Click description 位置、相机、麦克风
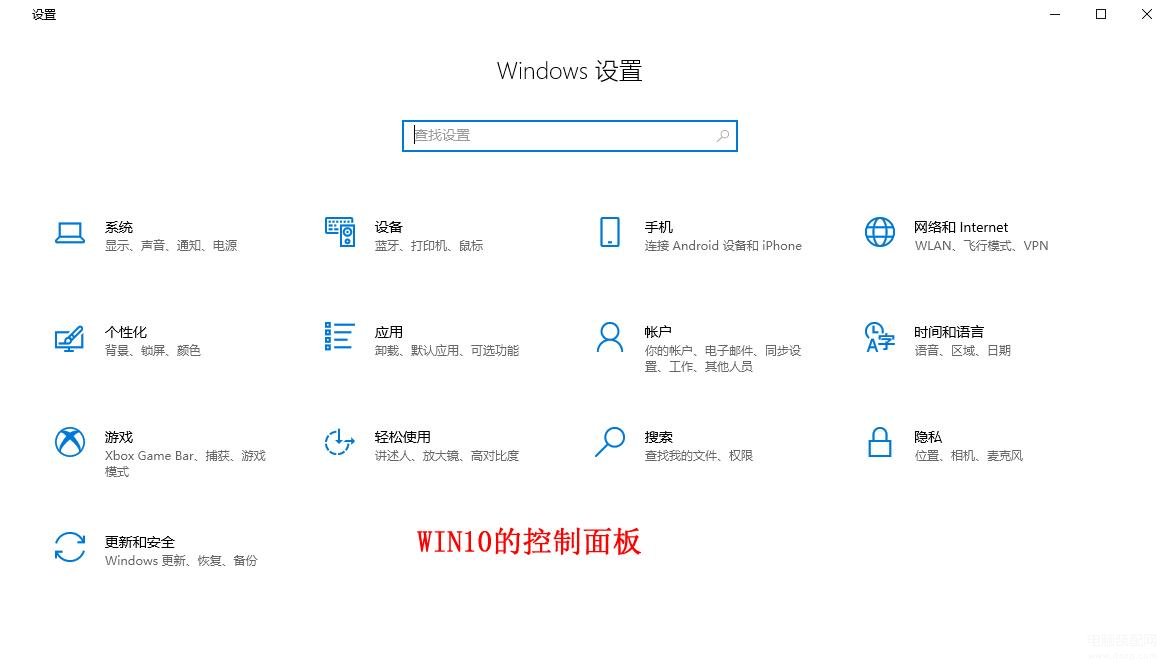Image resolution: width=1167 pixels, height=669 pixels. (968, 455)
